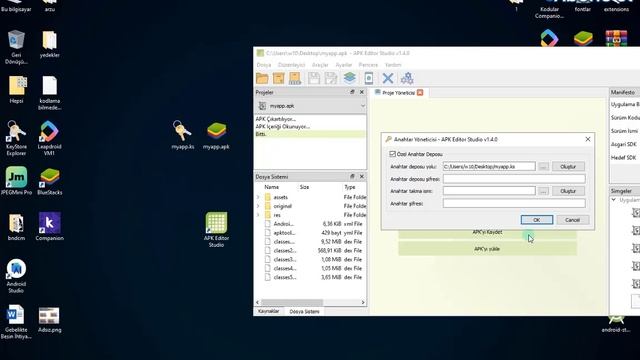
Task: Click the Save APK box toolbar icon
Action: pos(279,78)
